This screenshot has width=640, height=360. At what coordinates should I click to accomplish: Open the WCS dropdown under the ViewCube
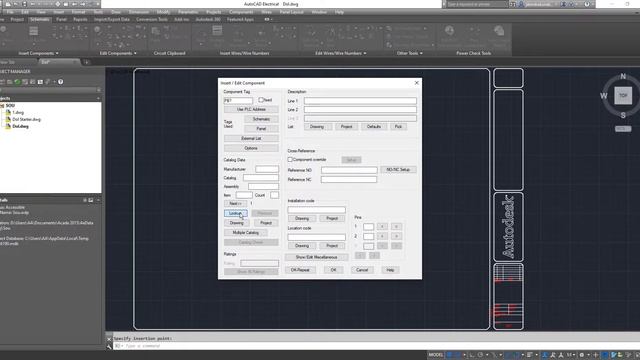point(623,129)
